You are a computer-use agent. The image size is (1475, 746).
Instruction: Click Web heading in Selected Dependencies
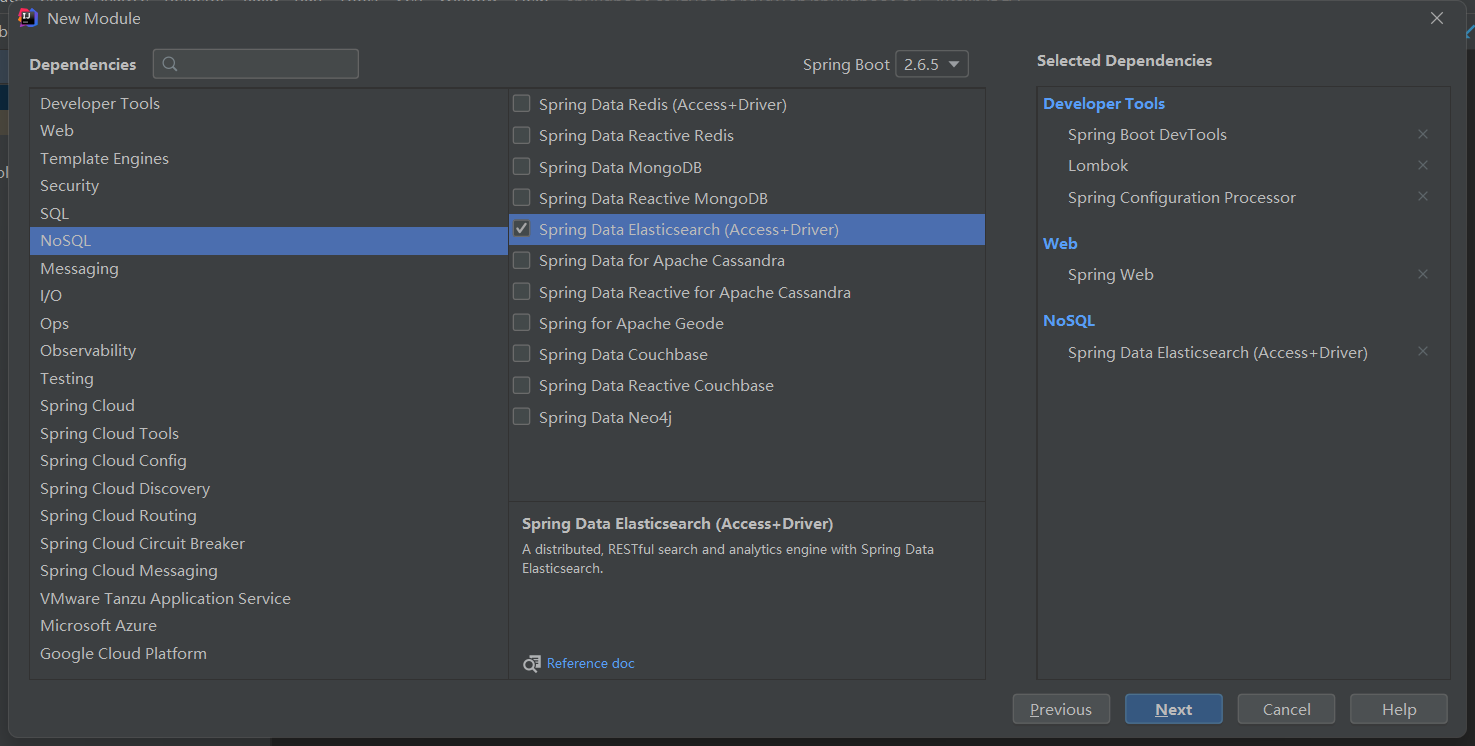[1060, 243]
